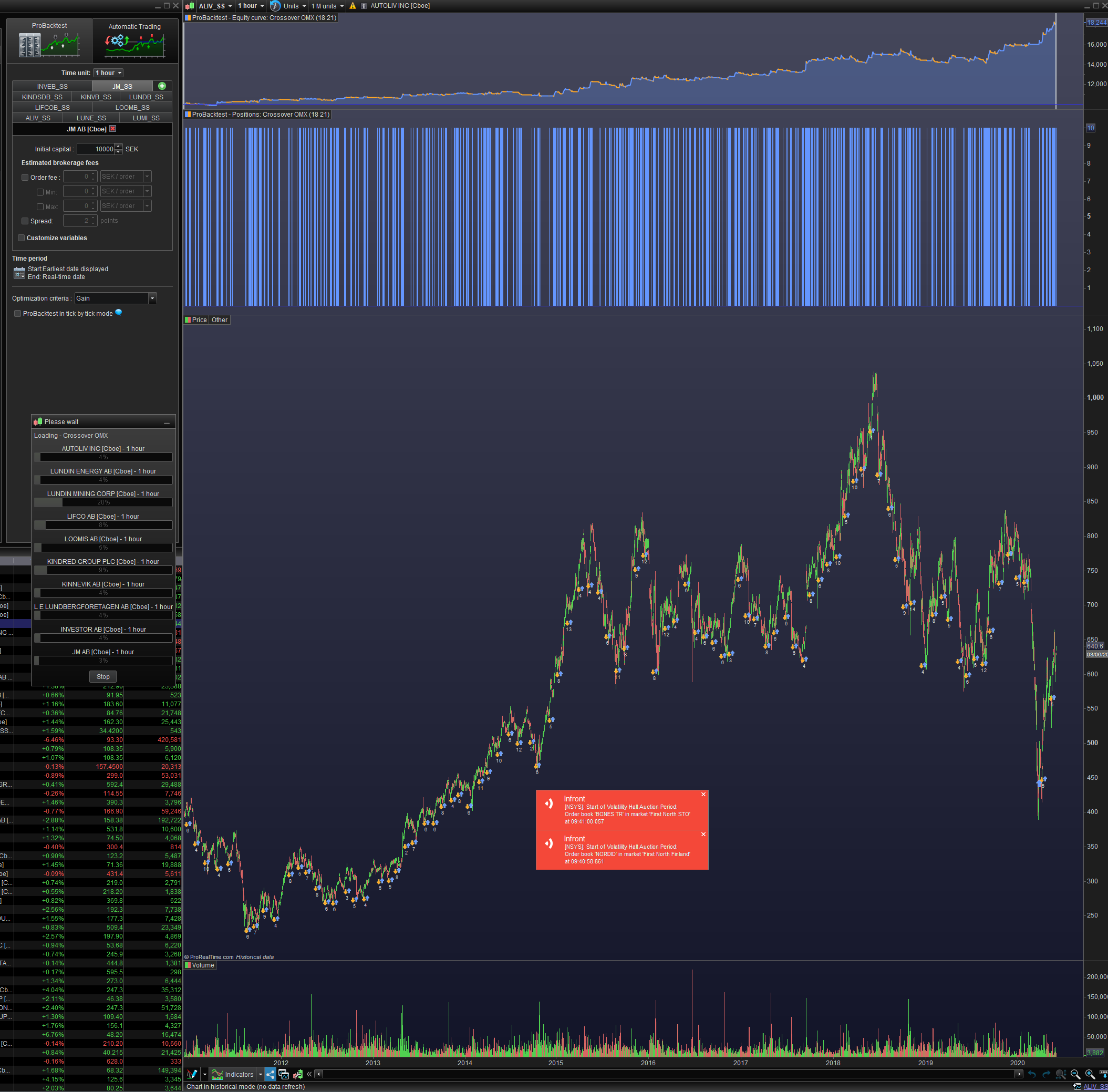Add new instrument with green plus icon
Screen dimensions: 1108x1092
tap(162, 86)
